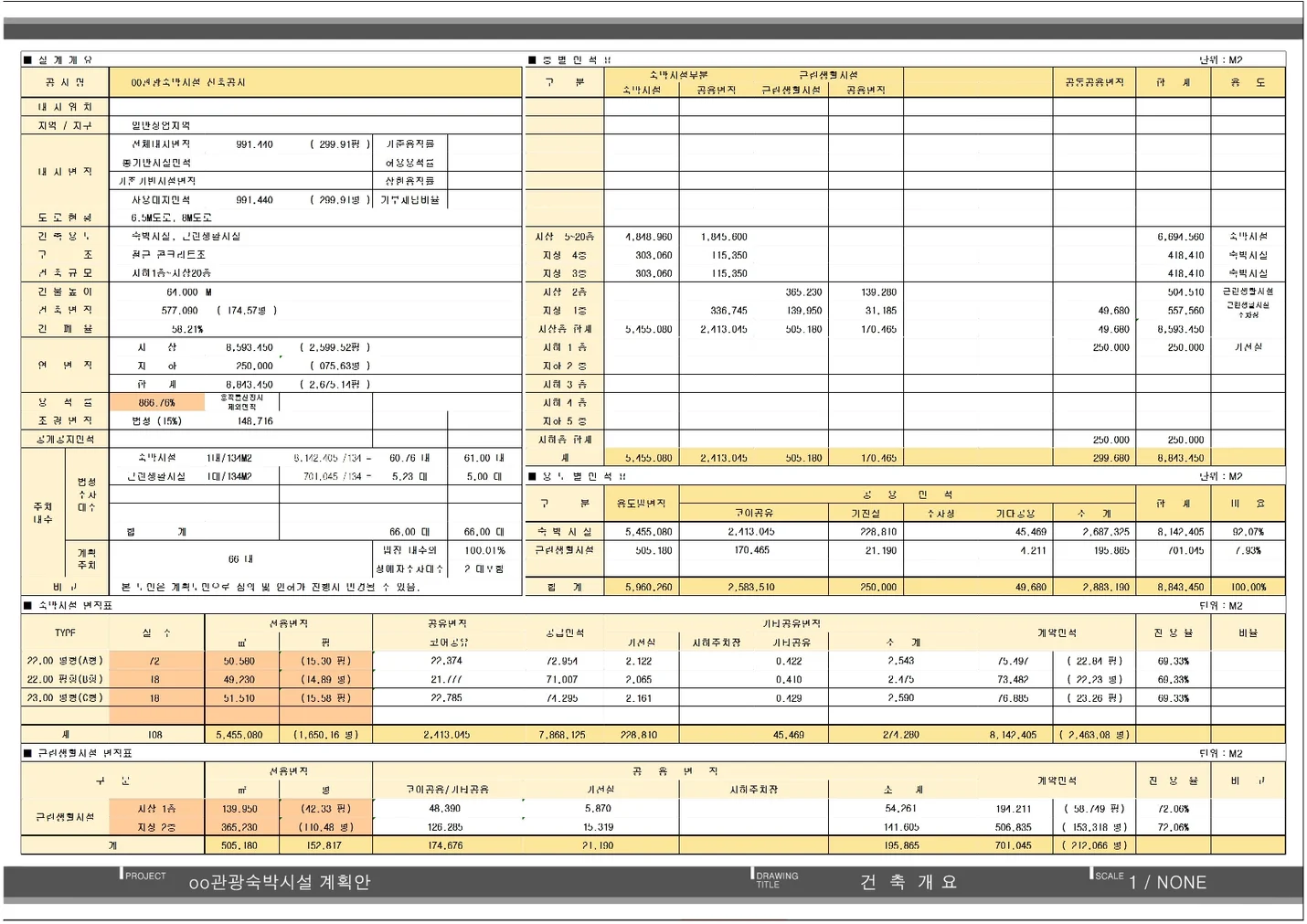Click the retail total 174.676
This screenshot has height=924, width=1307.
coord(445,845)
